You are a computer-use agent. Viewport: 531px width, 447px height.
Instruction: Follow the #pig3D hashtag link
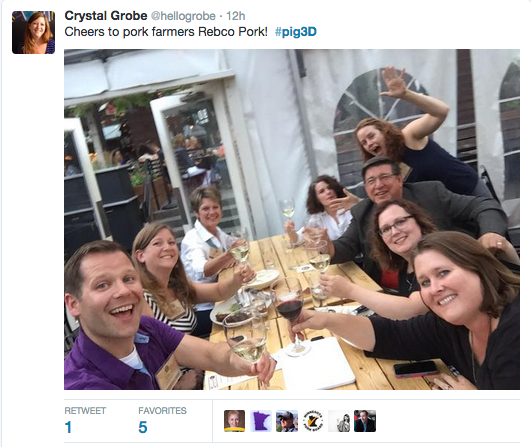click(296, 32)
